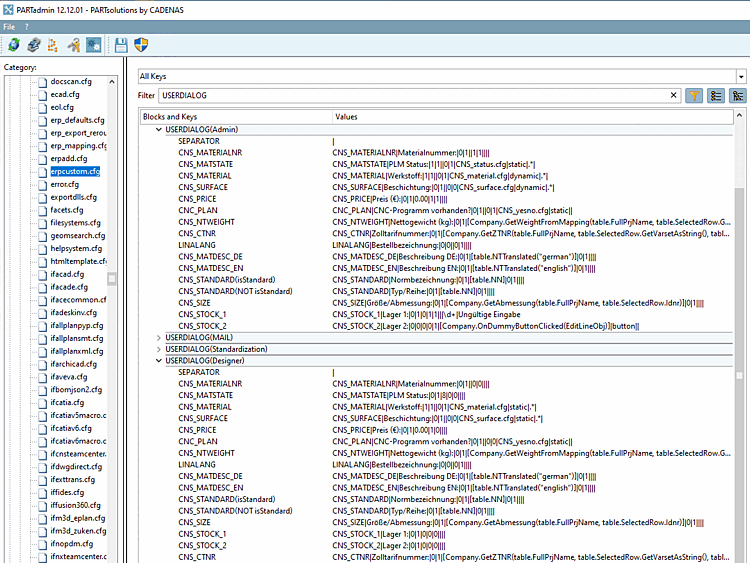Image resolution: width=750 pixels, height=563 pixels.
Task: Toggle the orange funnel filter button
Action: (694, 96)
